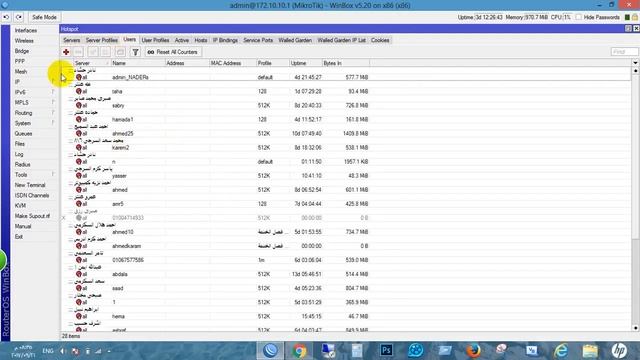640x360 pixels.
Task: Sort by the Uptime column header
Action: (x=305, y=63)
